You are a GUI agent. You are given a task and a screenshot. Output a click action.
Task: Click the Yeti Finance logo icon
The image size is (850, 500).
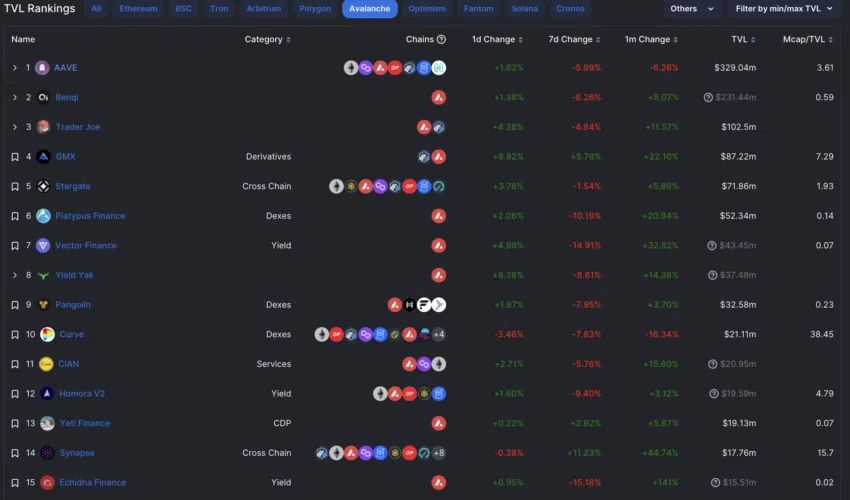(x=48, y=424)
